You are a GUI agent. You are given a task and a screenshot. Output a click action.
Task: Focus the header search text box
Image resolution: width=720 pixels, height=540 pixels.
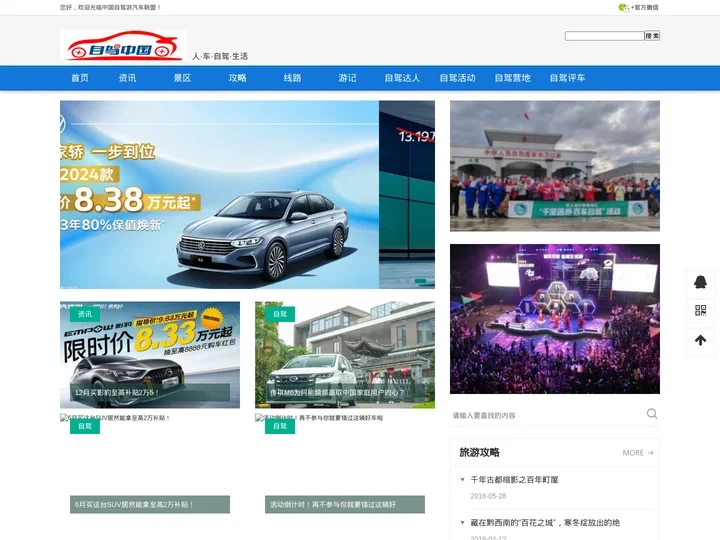[x=604, y=36]
